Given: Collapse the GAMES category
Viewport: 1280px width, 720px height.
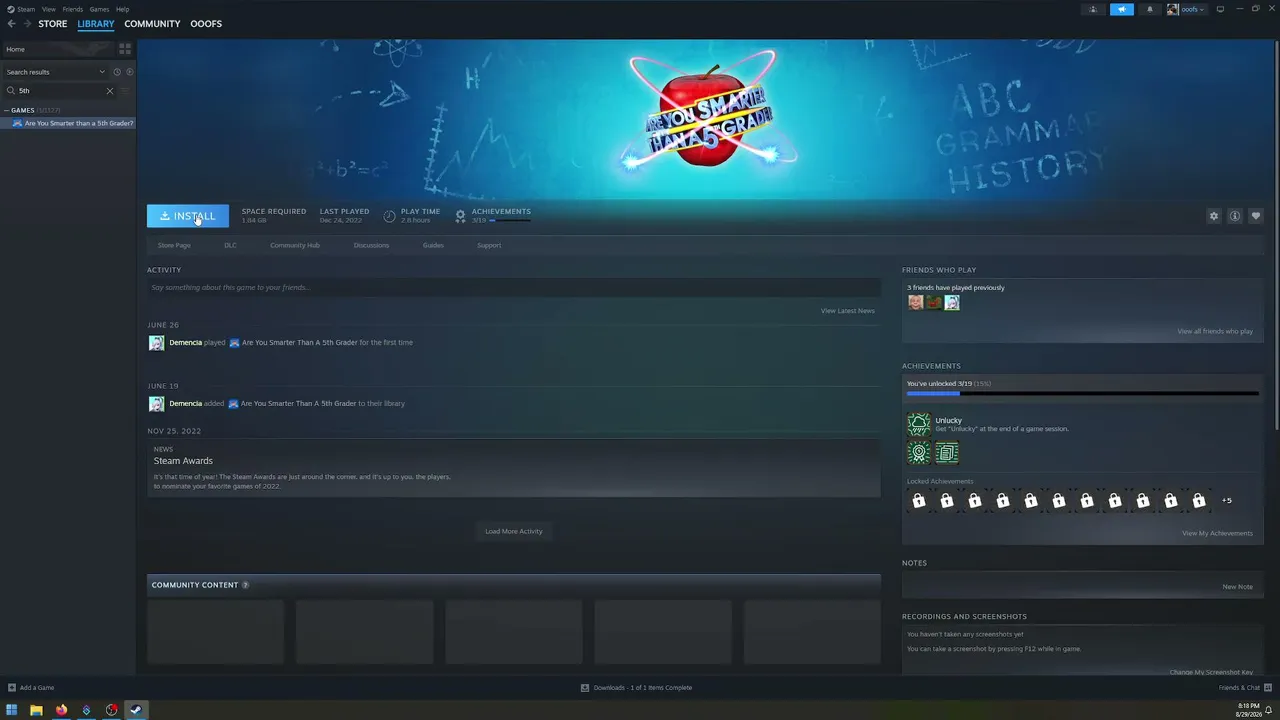Looking at the screenshot, I should (x=6, y=110).
